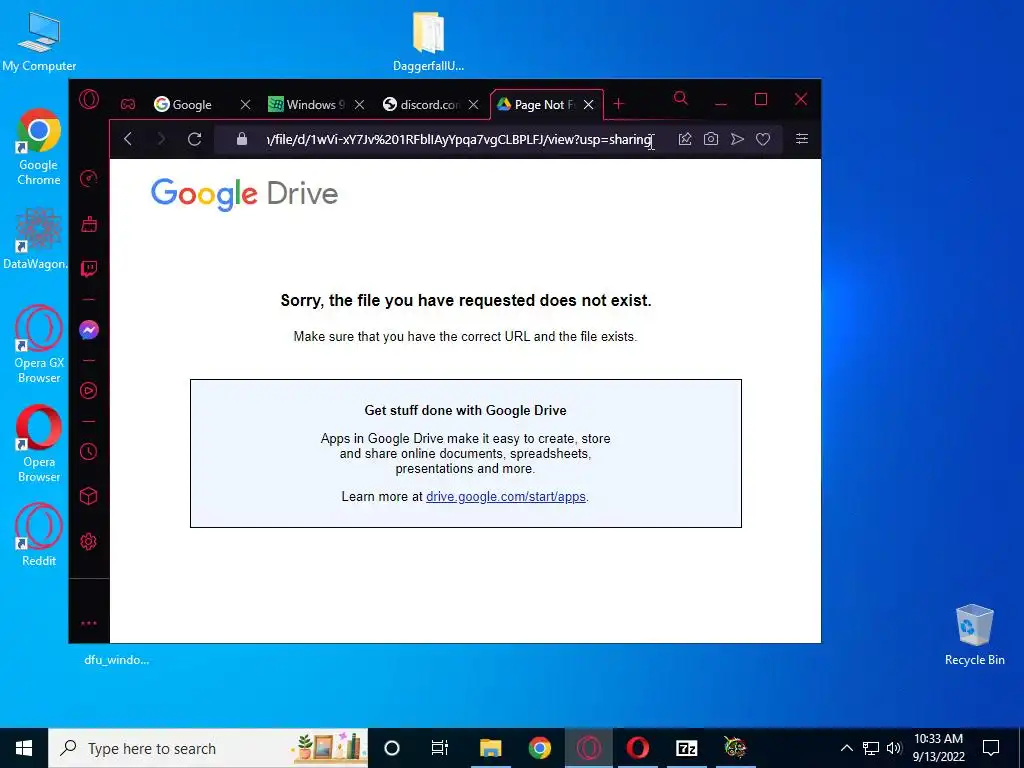Image resolution: width=1024 pixels, height=768 pixels.
Task: Select the Recycle Bin on desktop
Action: [974, 635]
